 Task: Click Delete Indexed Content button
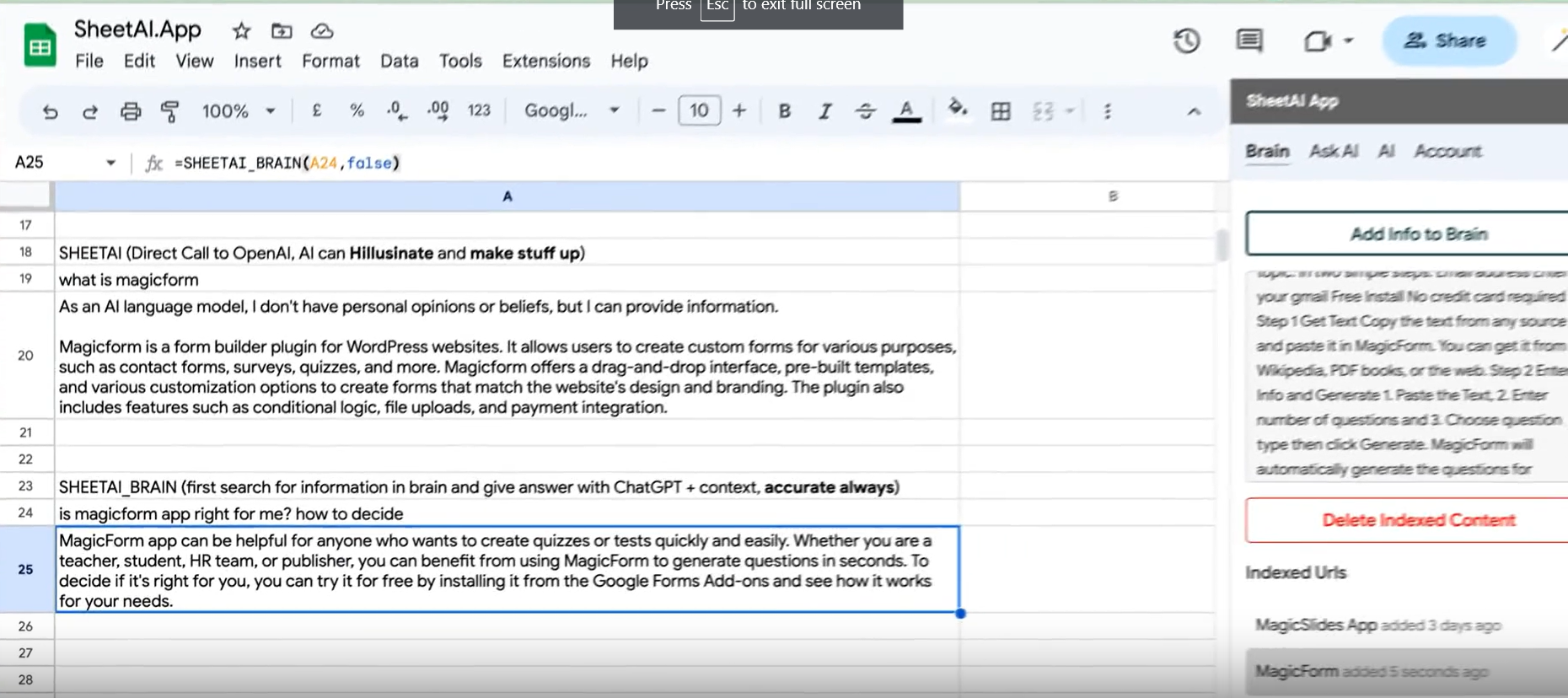1407,520
